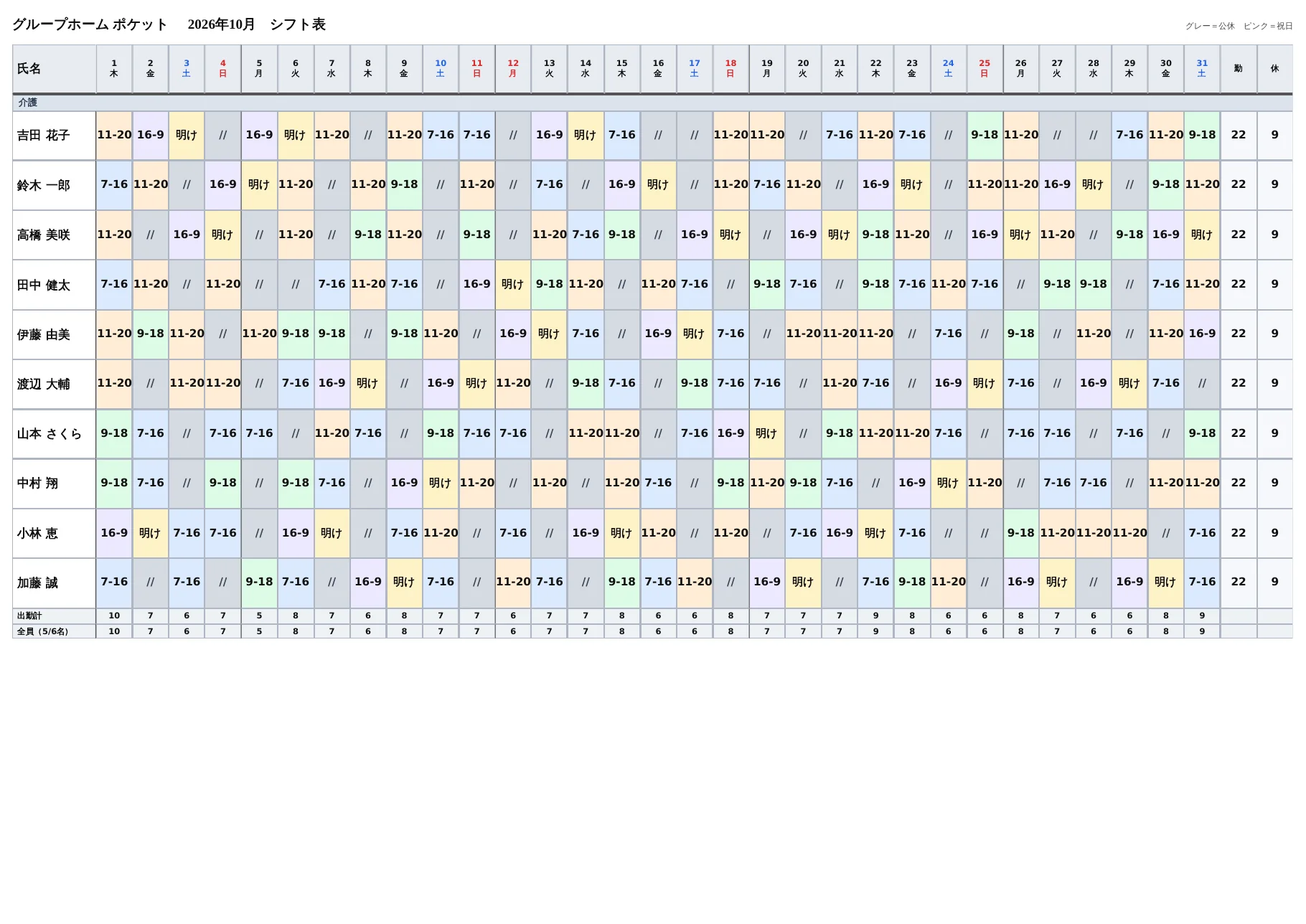Click 田中 健太's day 12 明け cell
1306x924 pixels.
click(x=513, y=284)
